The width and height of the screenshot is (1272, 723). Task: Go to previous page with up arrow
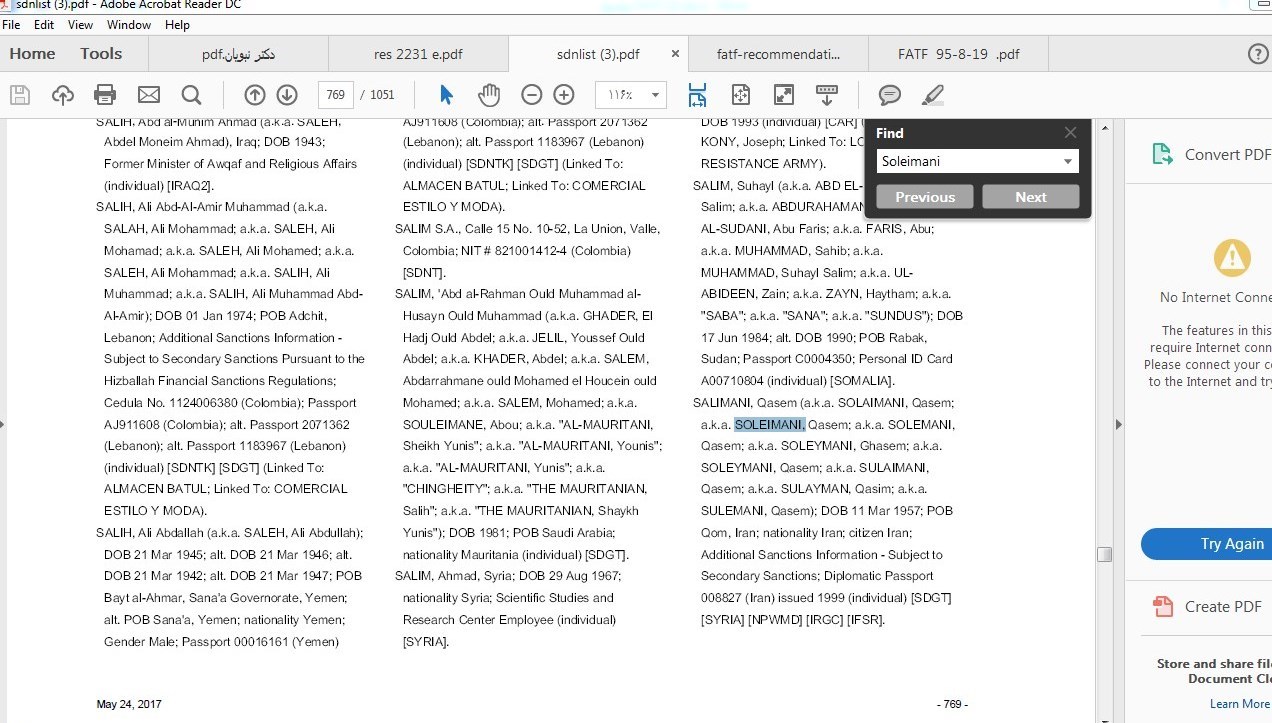(x=255, y=95)
